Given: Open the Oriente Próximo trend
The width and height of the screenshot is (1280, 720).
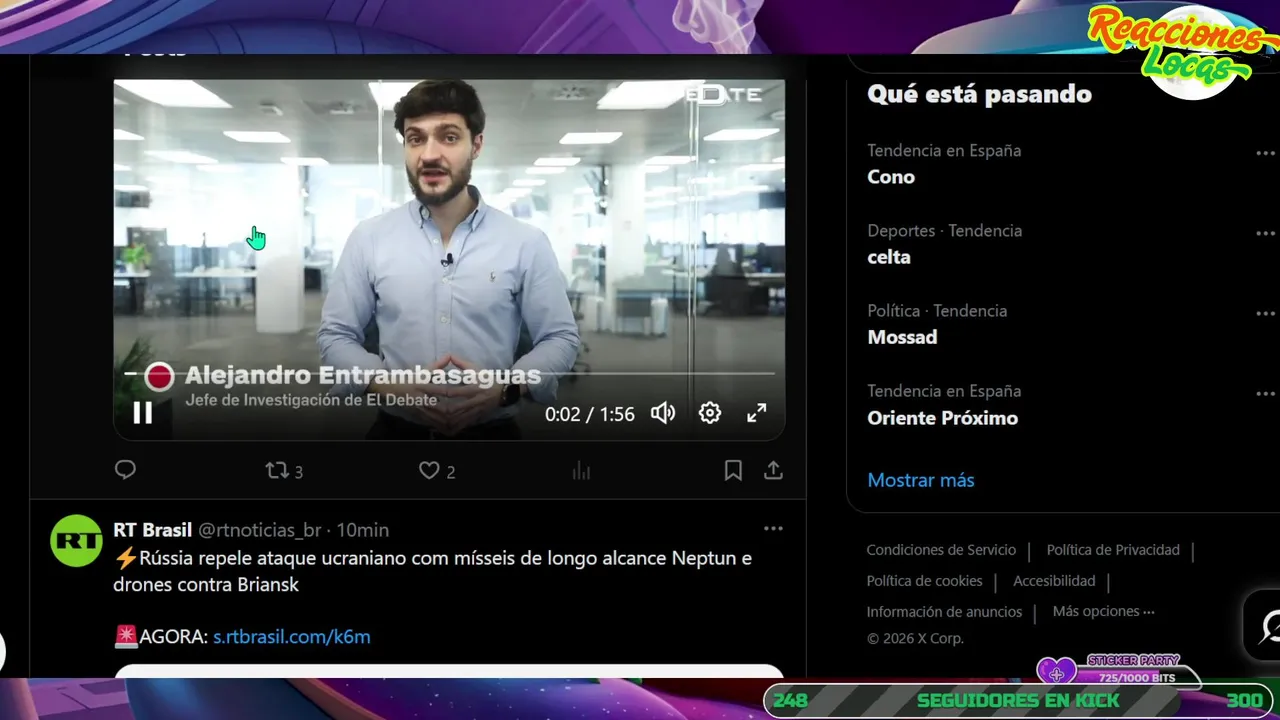Looking at the screenshot, I should (x=942, y=418).
